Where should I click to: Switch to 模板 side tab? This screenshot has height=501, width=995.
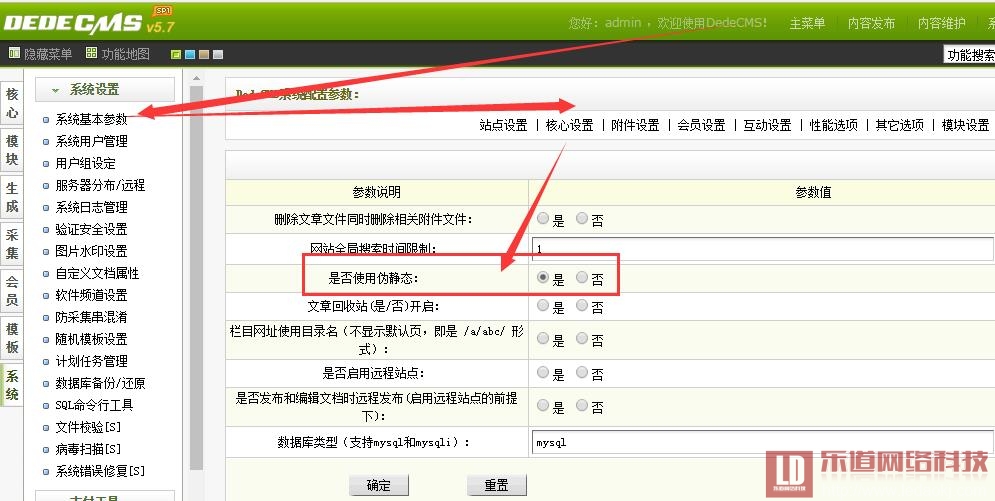point(11,338)
